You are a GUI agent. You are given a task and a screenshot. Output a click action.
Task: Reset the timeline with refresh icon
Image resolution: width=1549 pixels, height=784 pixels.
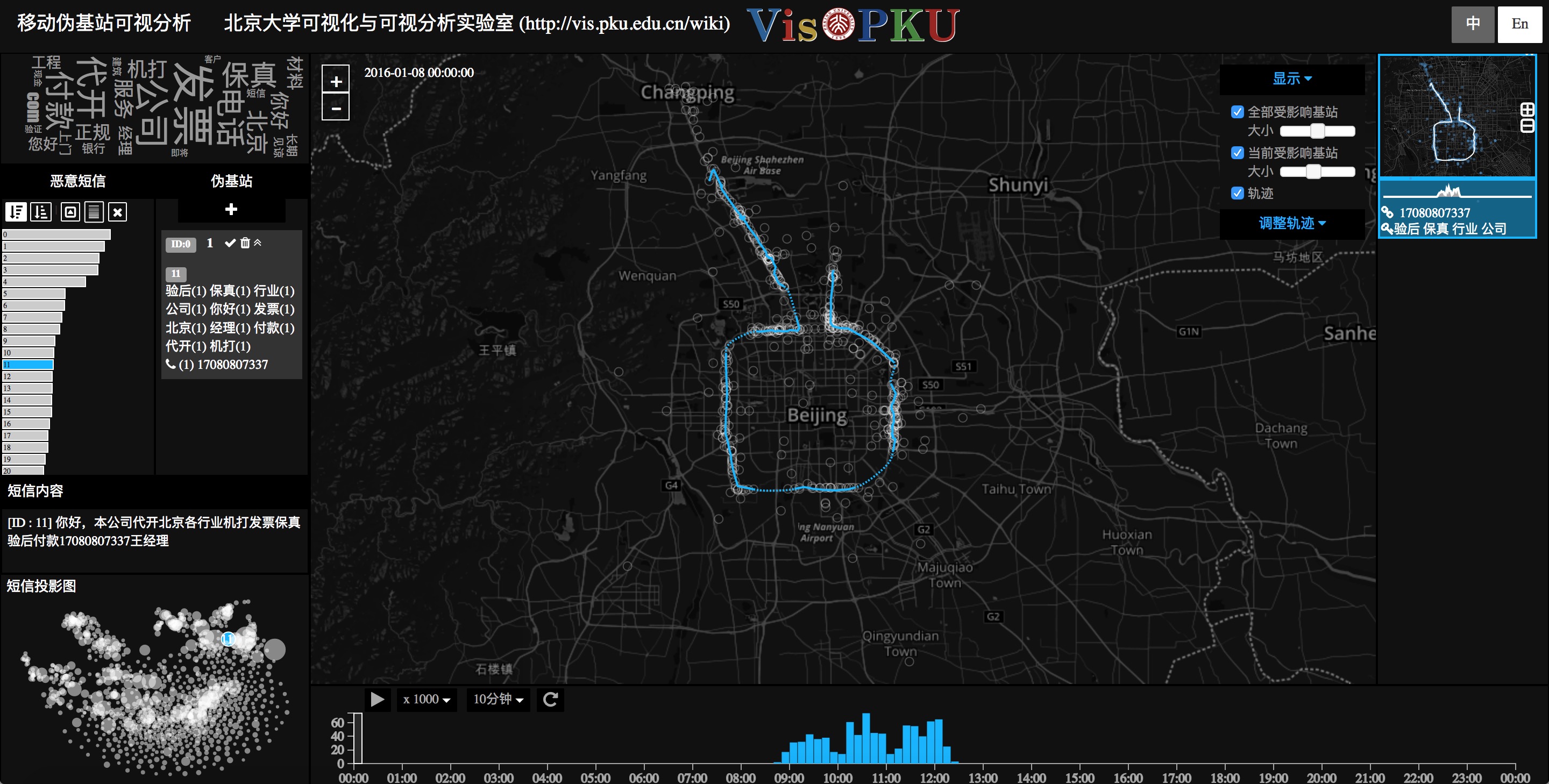point(550,699)
